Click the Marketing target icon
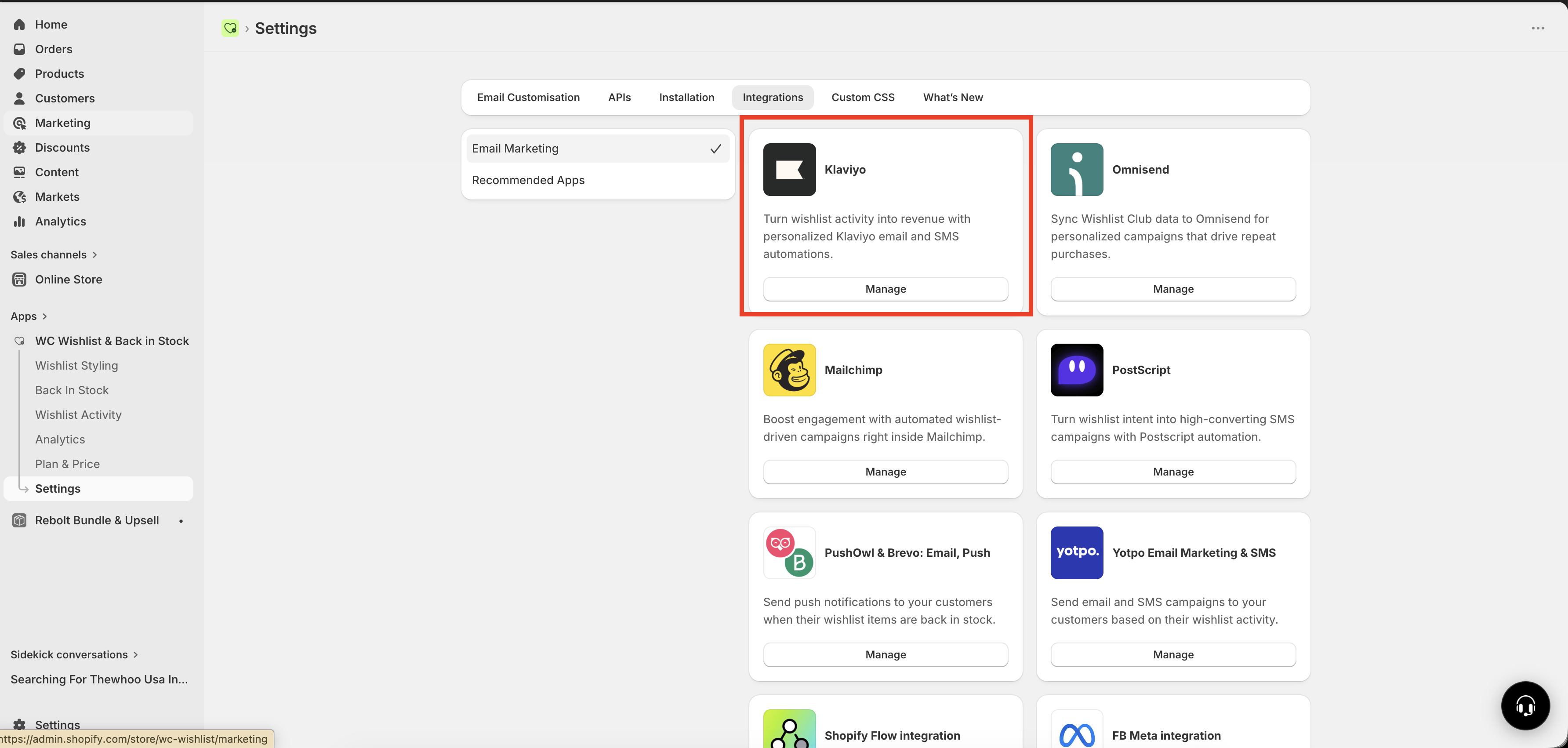Screen dimensions: 1568x748 (x=19, y=123)
